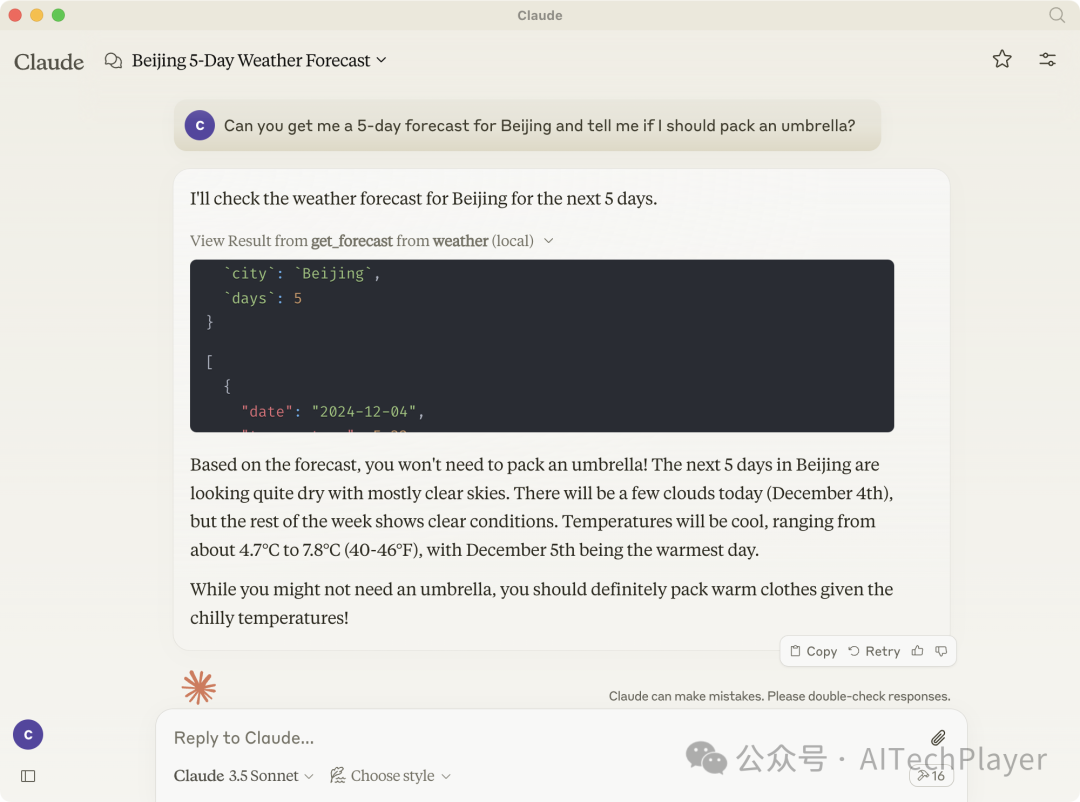Copy the response
Image resolution: width=1080 pixels, height=802 pixels.
click(x=813, y=651)
